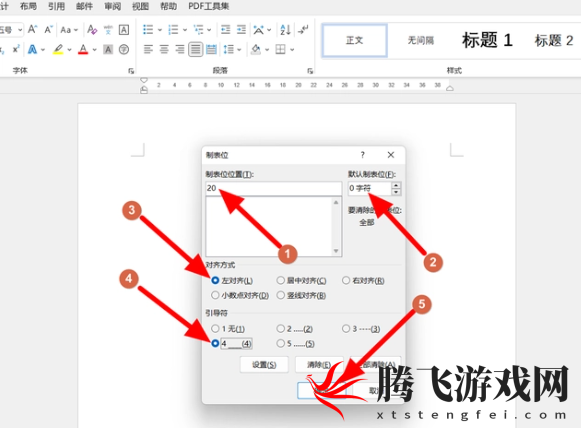Screen dimensions: 581x428
Task: Click the numbered list icon
Action: tap(173, 30)
